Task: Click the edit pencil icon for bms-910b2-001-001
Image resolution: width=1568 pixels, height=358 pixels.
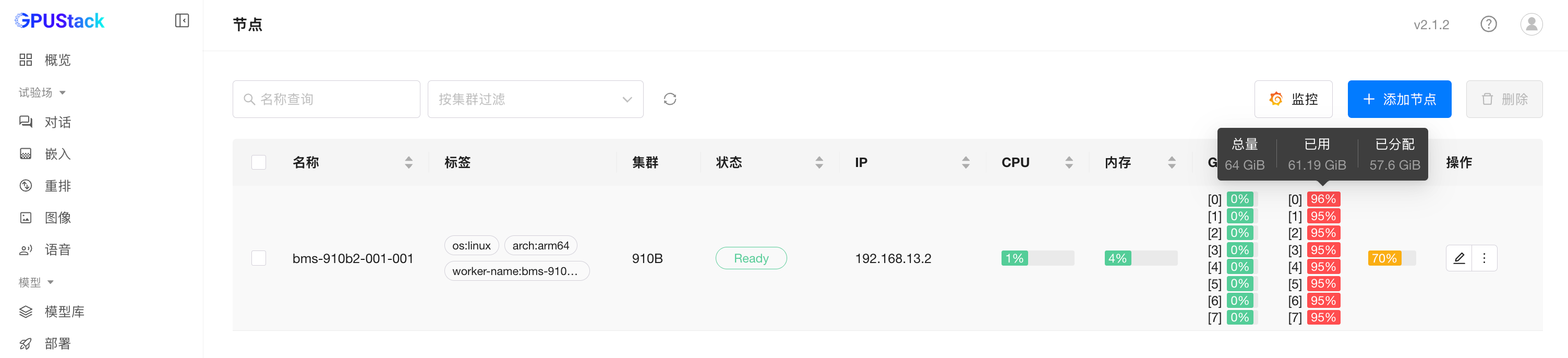Action: point(1459,258)
